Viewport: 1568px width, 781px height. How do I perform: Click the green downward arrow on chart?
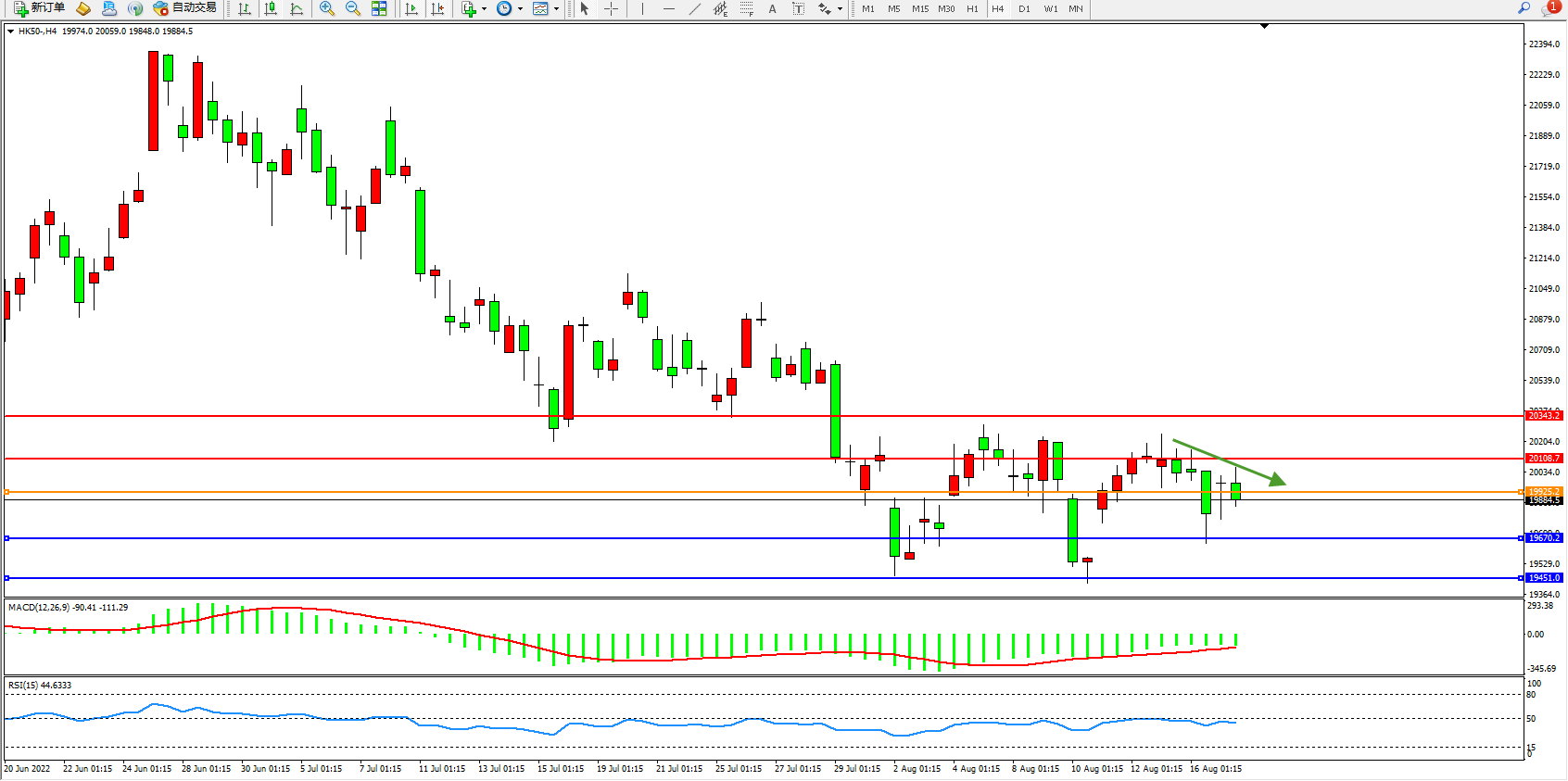tap(1229, 461)
